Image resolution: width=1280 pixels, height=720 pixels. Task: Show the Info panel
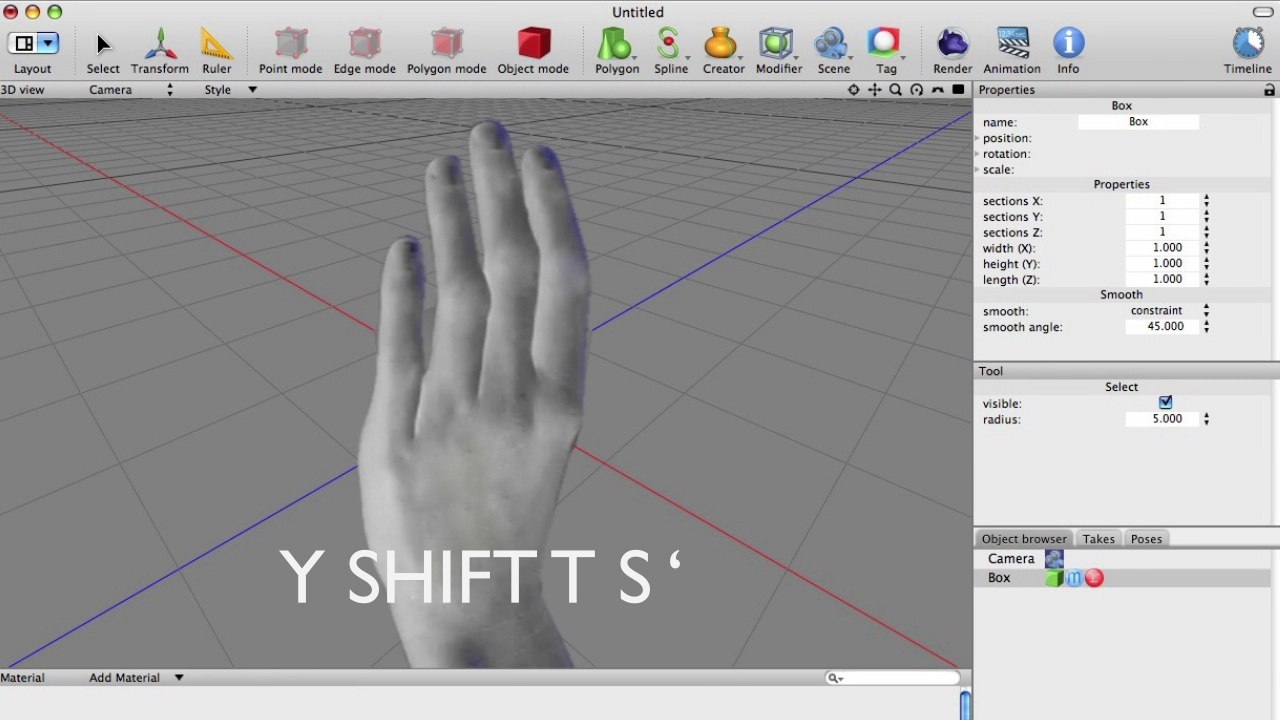click(x=1068, y=50)
